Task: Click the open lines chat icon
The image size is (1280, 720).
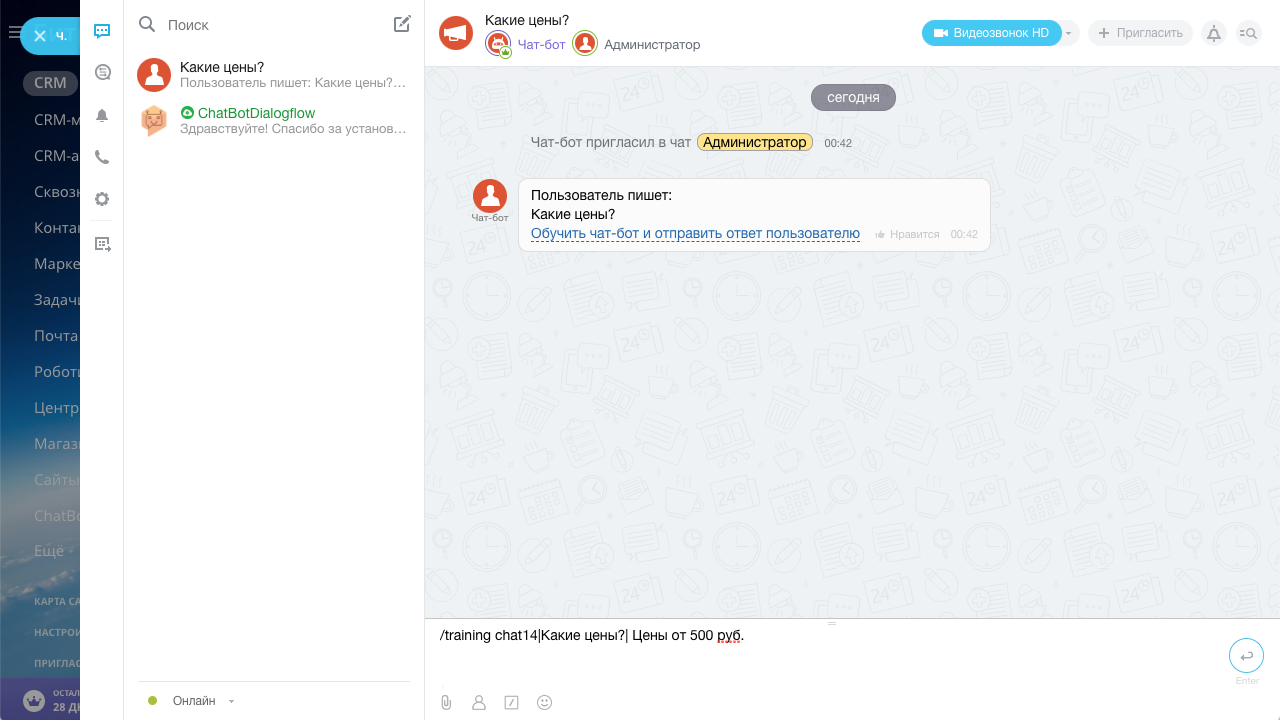Action: 102,72
